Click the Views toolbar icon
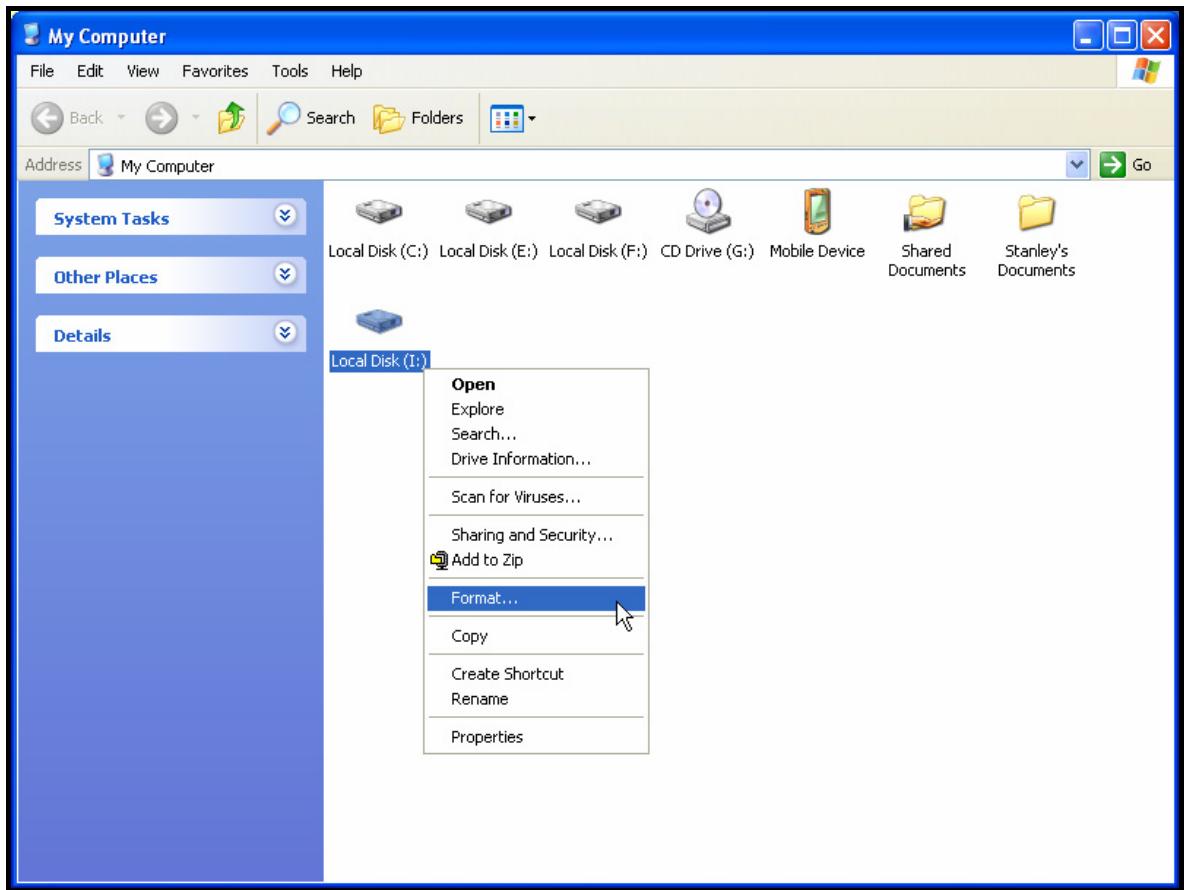Screen dimensions: 1185x890 pos(506,119)
